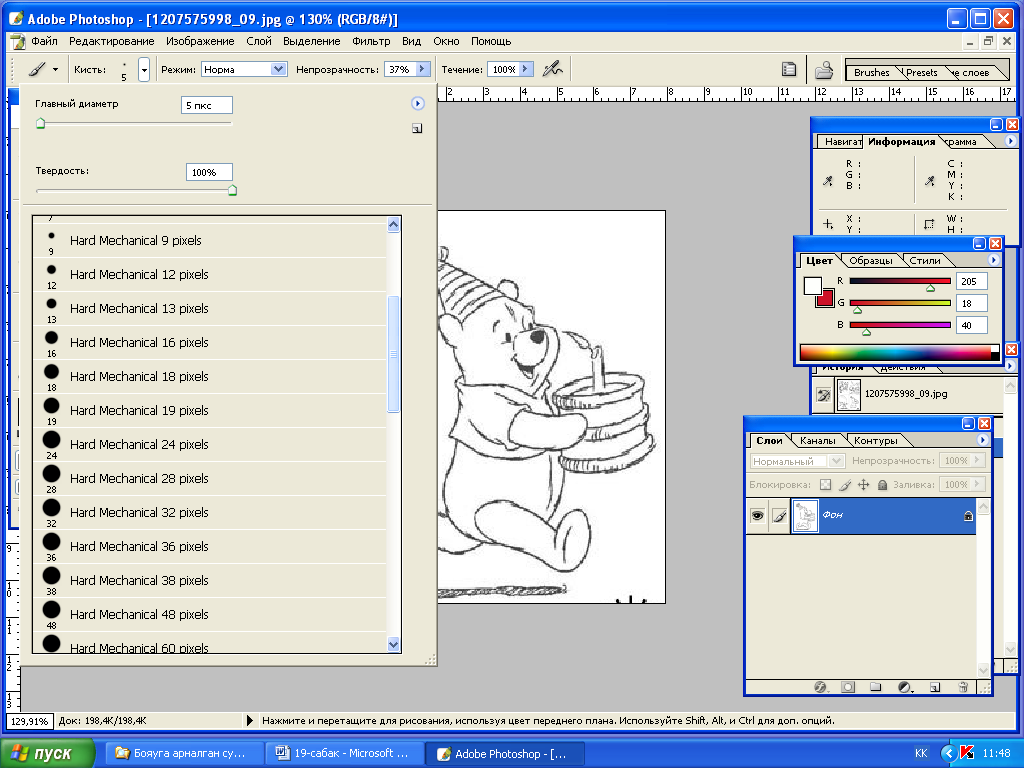Click the Adobe Photoshop taskbar button
This screenshot has width=1024, height=768.
point(504,753)
